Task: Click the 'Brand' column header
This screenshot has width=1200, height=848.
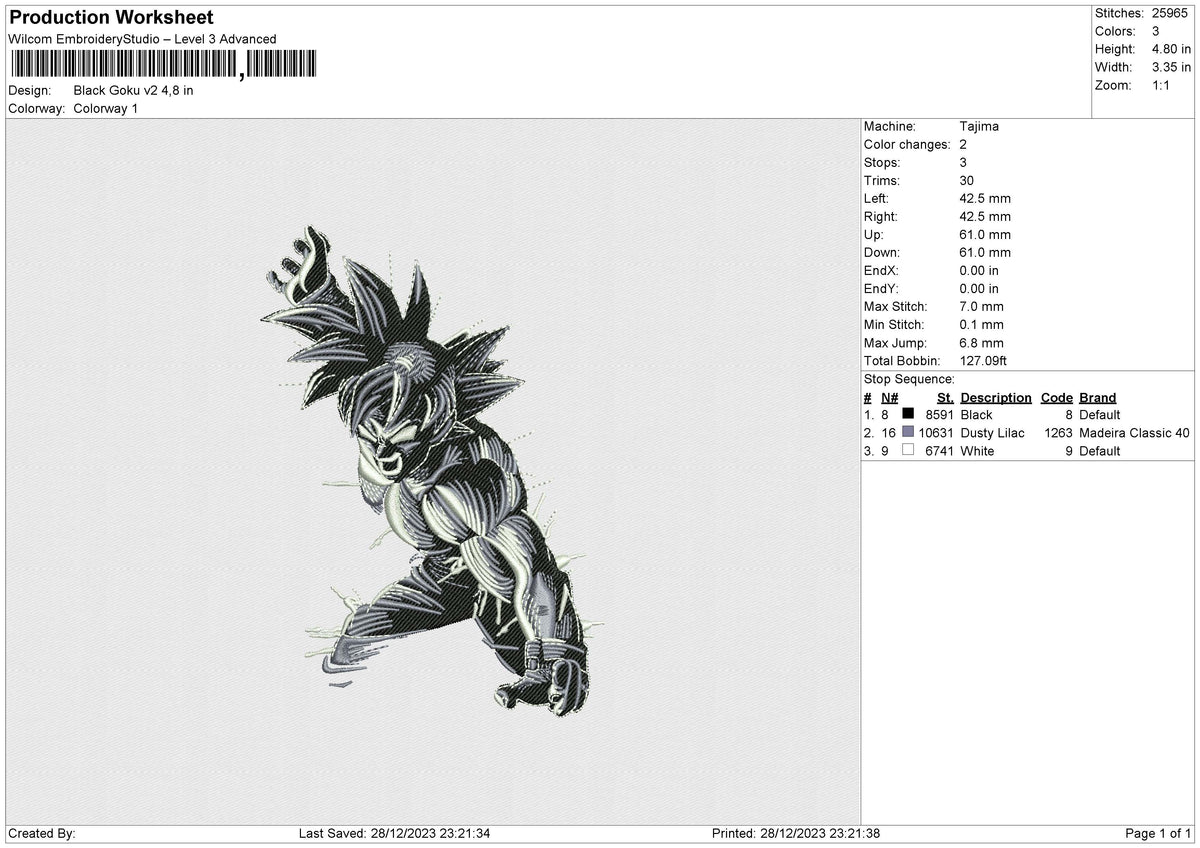Action: [1098, 397]
